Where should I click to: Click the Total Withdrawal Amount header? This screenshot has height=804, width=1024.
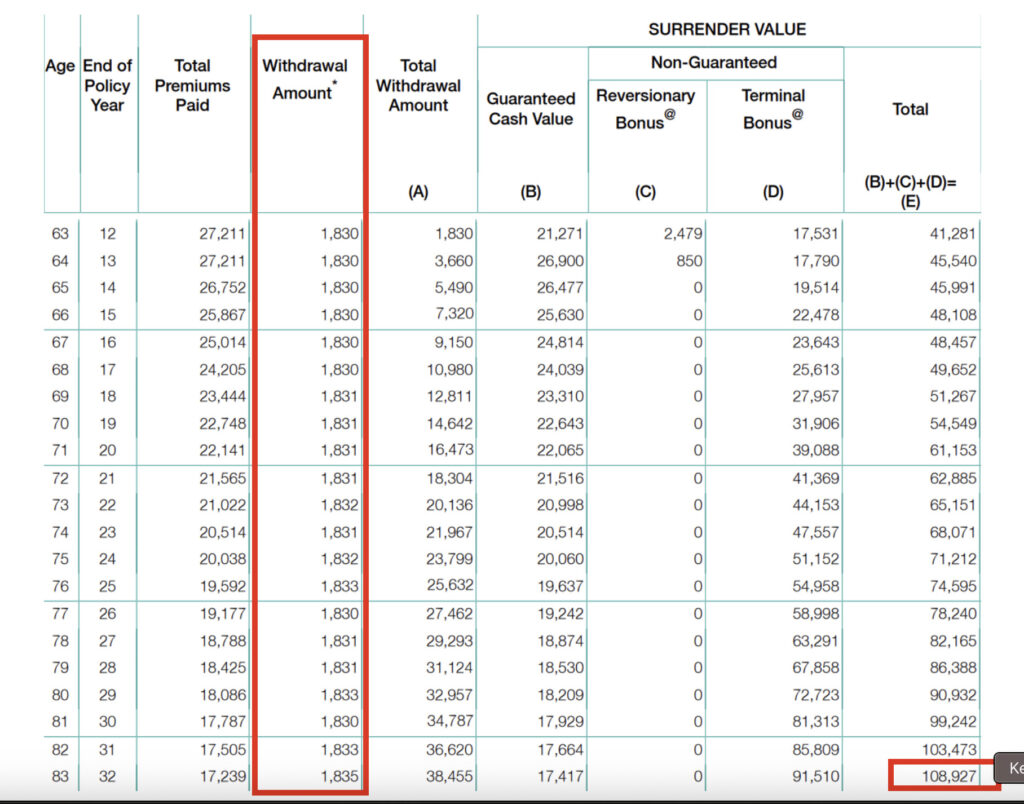pos(418,85)
